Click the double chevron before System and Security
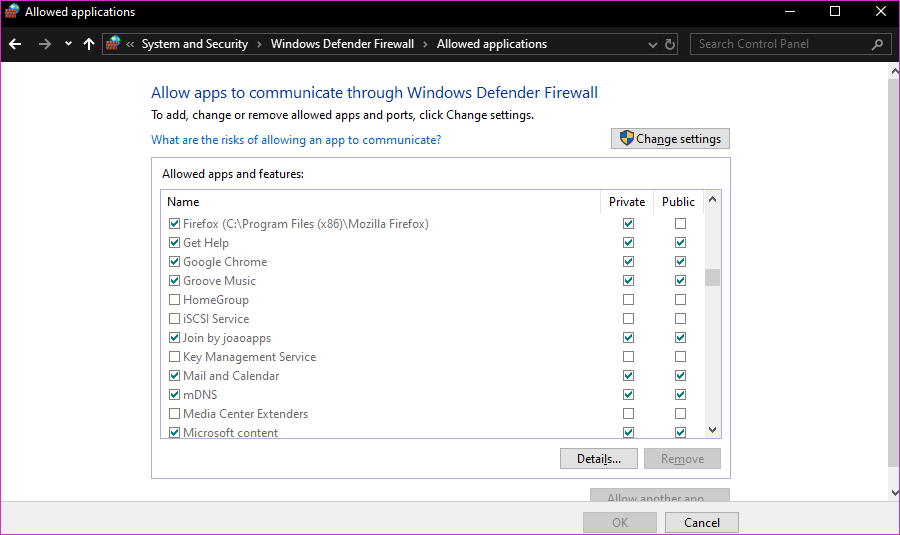900x535 pixels. (x=130, y=44)
